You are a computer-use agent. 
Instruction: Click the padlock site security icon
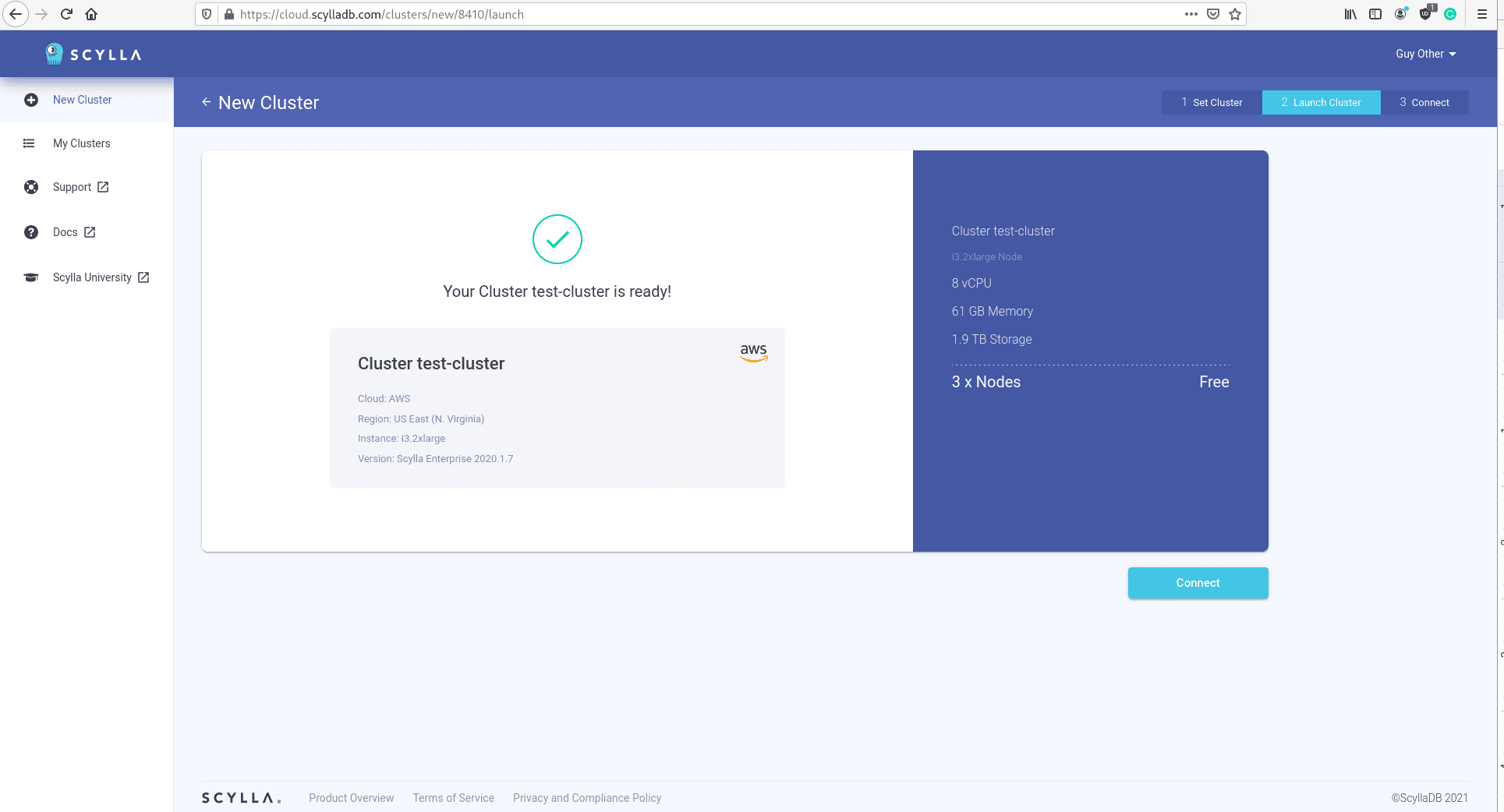(229, 14)
